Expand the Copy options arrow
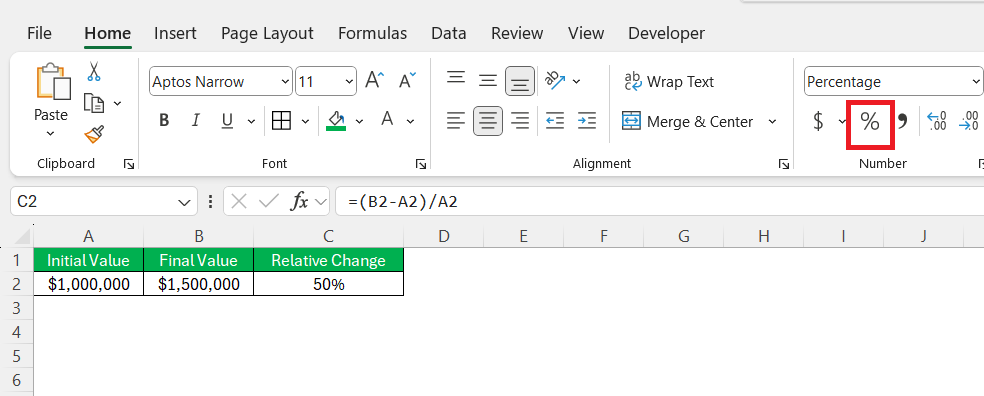Viewport: 984px width, 396px height. click(117, 103)
